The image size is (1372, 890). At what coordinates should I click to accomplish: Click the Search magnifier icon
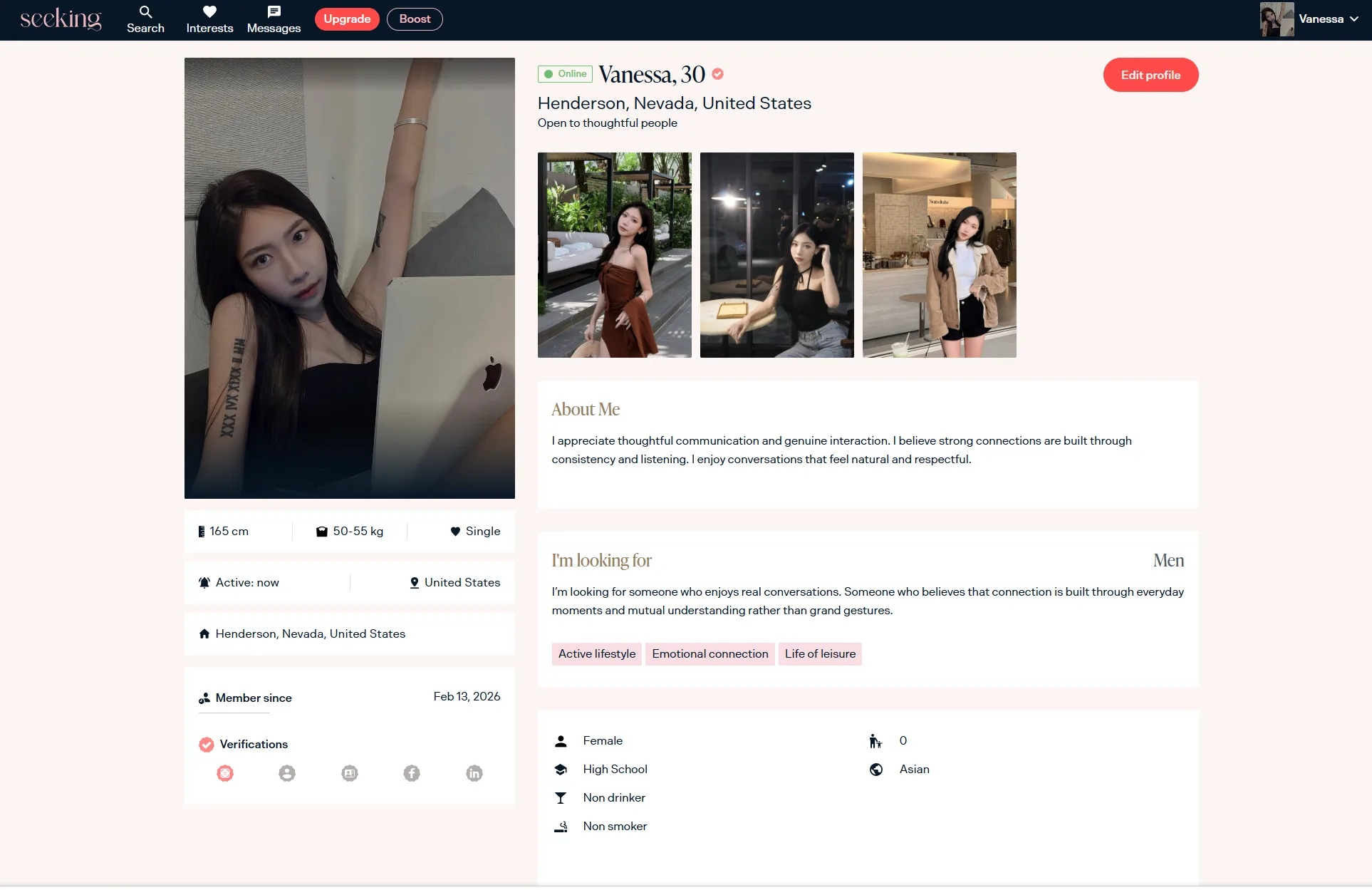pyautogui.click(x=145, y=12)
